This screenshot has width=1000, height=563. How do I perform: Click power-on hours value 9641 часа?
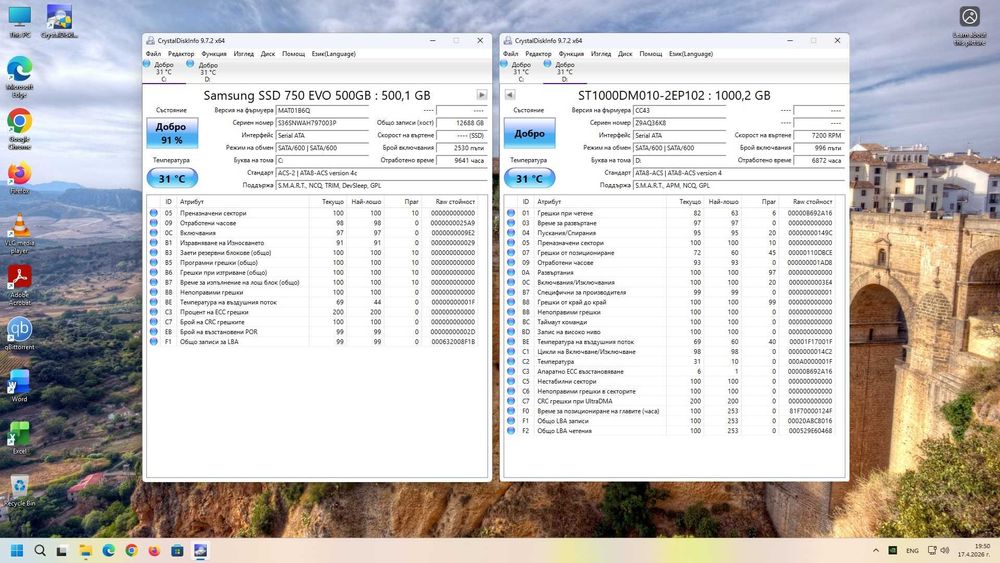(x=462, y=161)
